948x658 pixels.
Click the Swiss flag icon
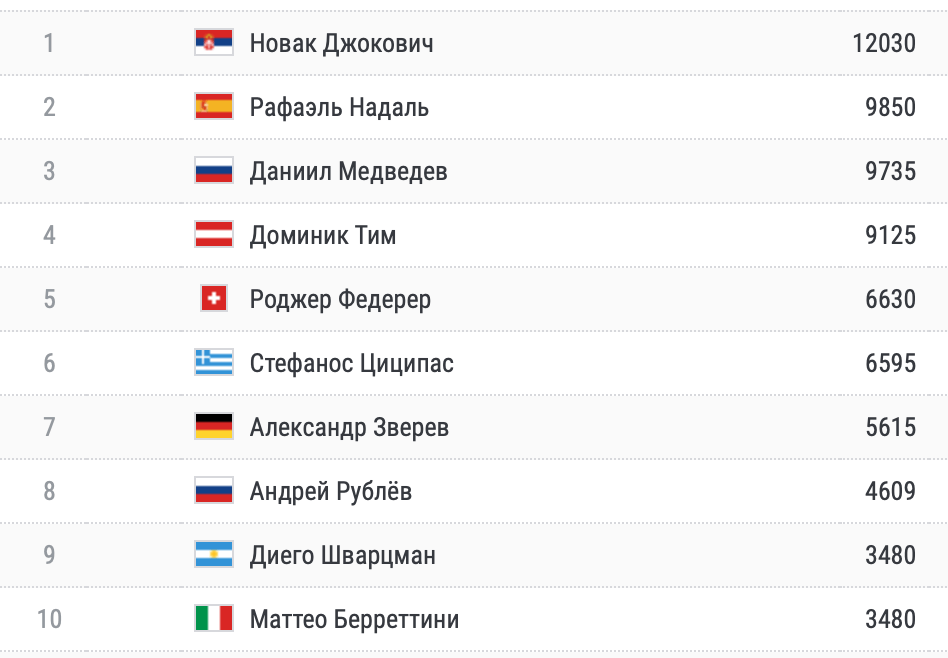coord(214,298)
